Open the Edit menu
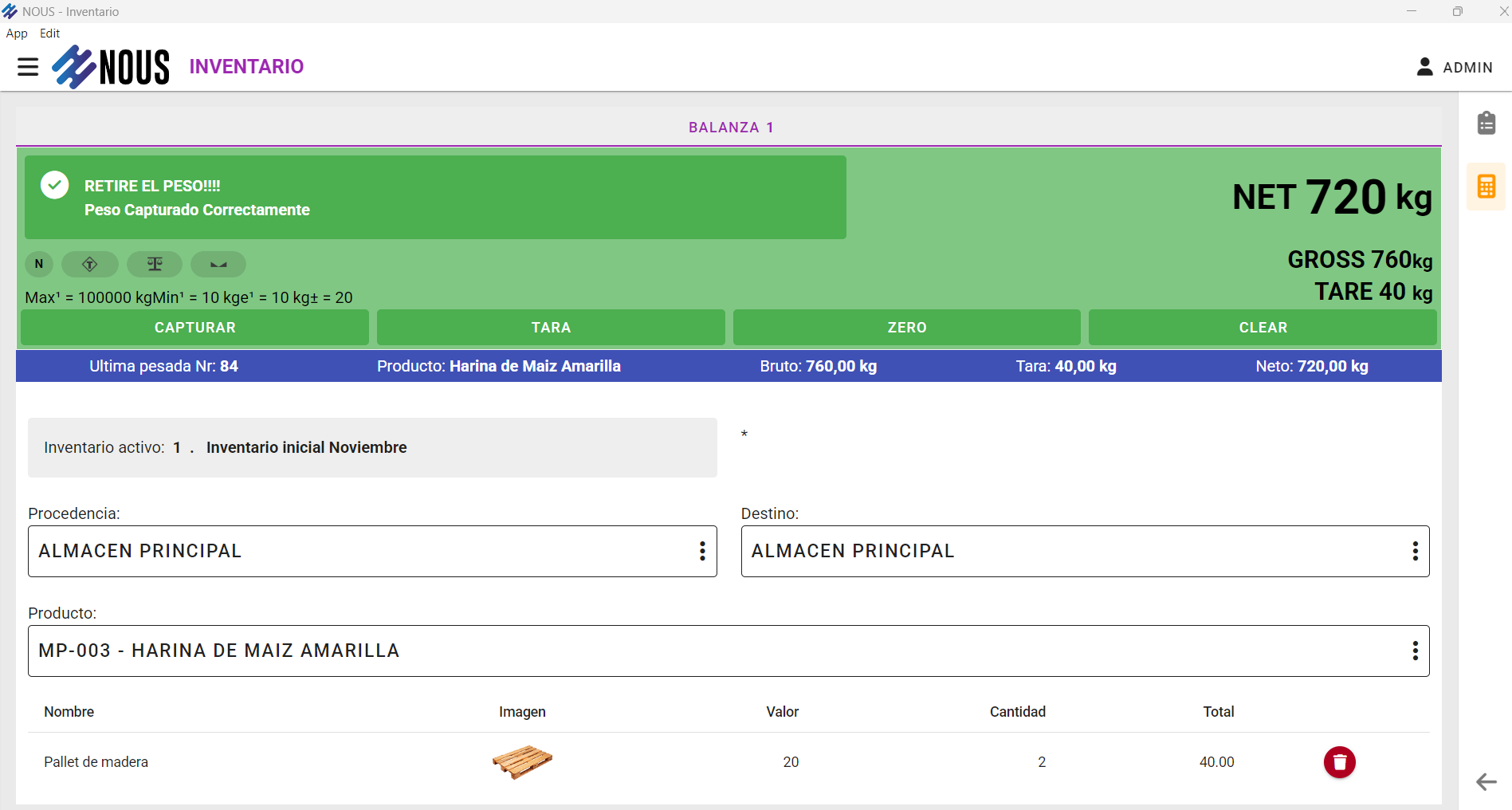The width and height of the screenshot is (1512, 810). [x=49, y=33]
